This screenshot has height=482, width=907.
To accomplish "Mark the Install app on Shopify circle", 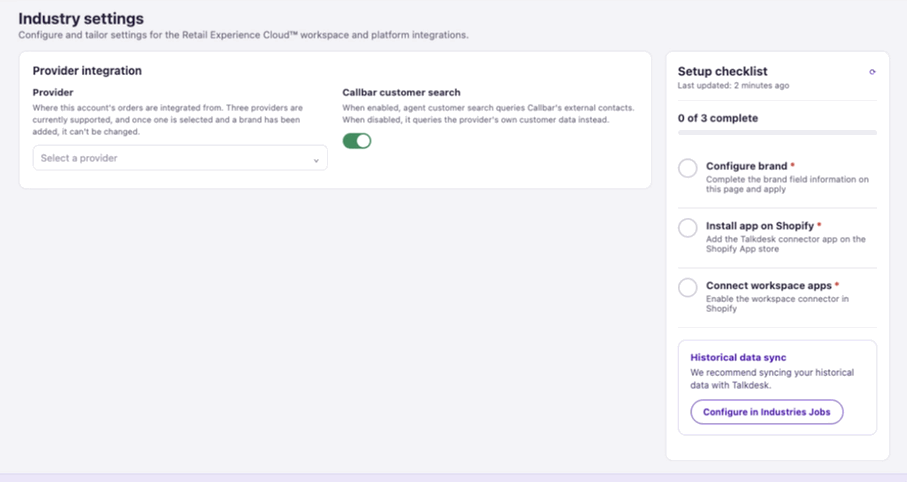I will tap(688, 228).
